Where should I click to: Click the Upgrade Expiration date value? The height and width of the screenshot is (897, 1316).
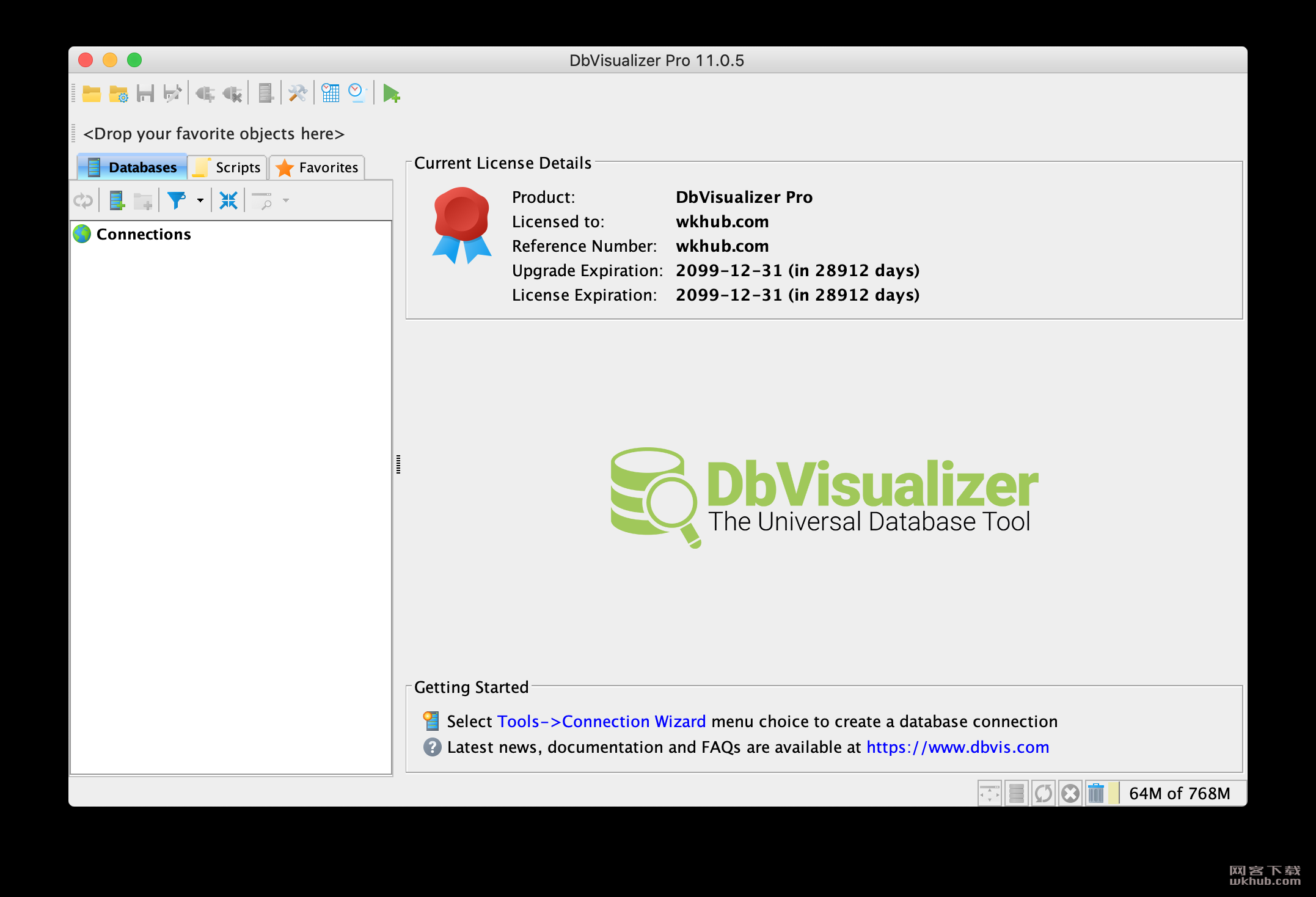[x=797, y=271]
